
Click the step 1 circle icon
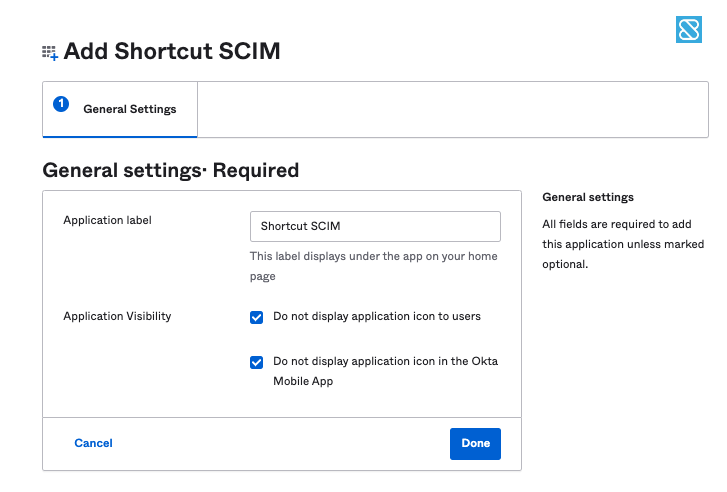61,104
